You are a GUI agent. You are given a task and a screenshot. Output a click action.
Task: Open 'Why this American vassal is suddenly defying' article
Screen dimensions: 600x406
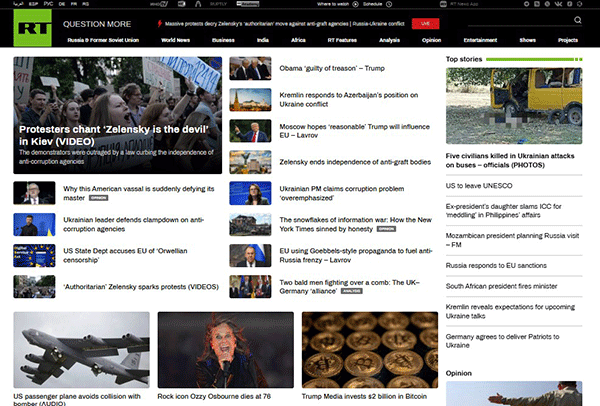click(139, 193)
